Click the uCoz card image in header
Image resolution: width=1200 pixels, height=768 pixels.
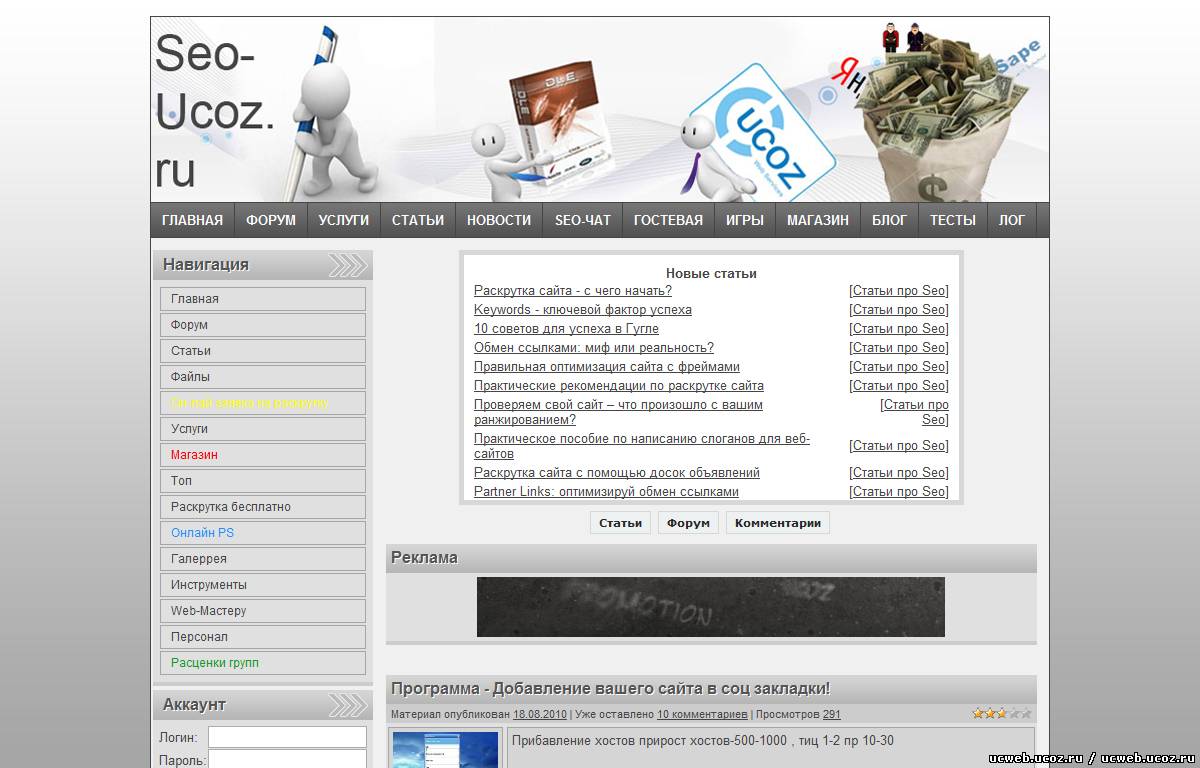[x=766, y=132]
